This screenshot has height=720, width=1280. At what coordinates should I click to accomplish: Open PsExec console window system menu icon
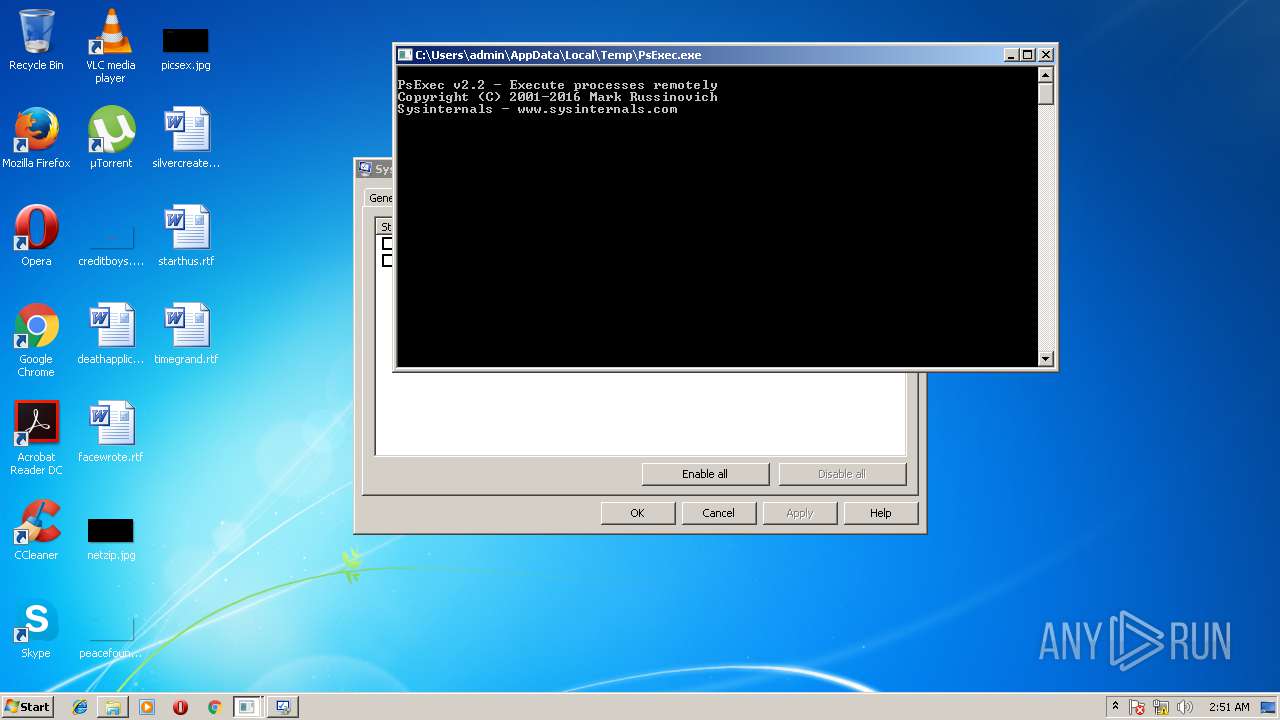pyautogui.click(x=405, y=55)
